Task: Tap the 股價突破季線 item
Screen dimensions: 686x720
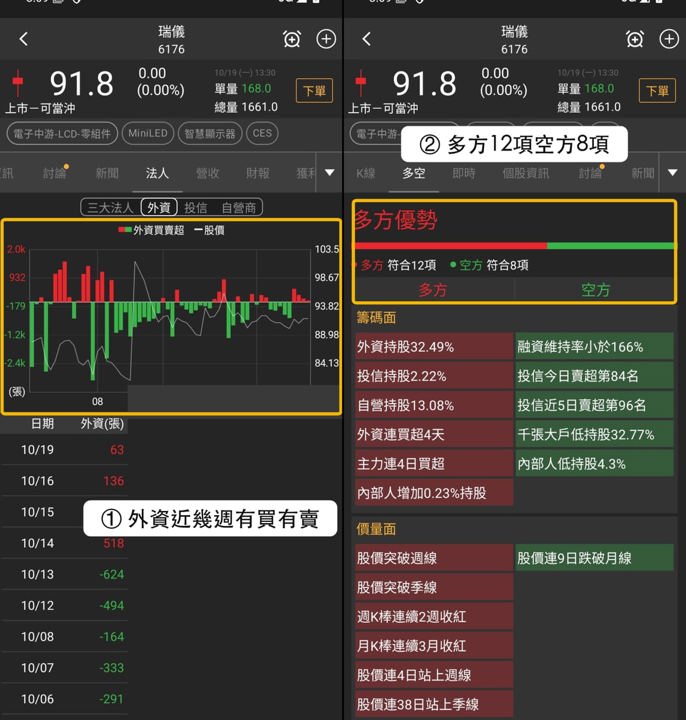Action: 434,587
